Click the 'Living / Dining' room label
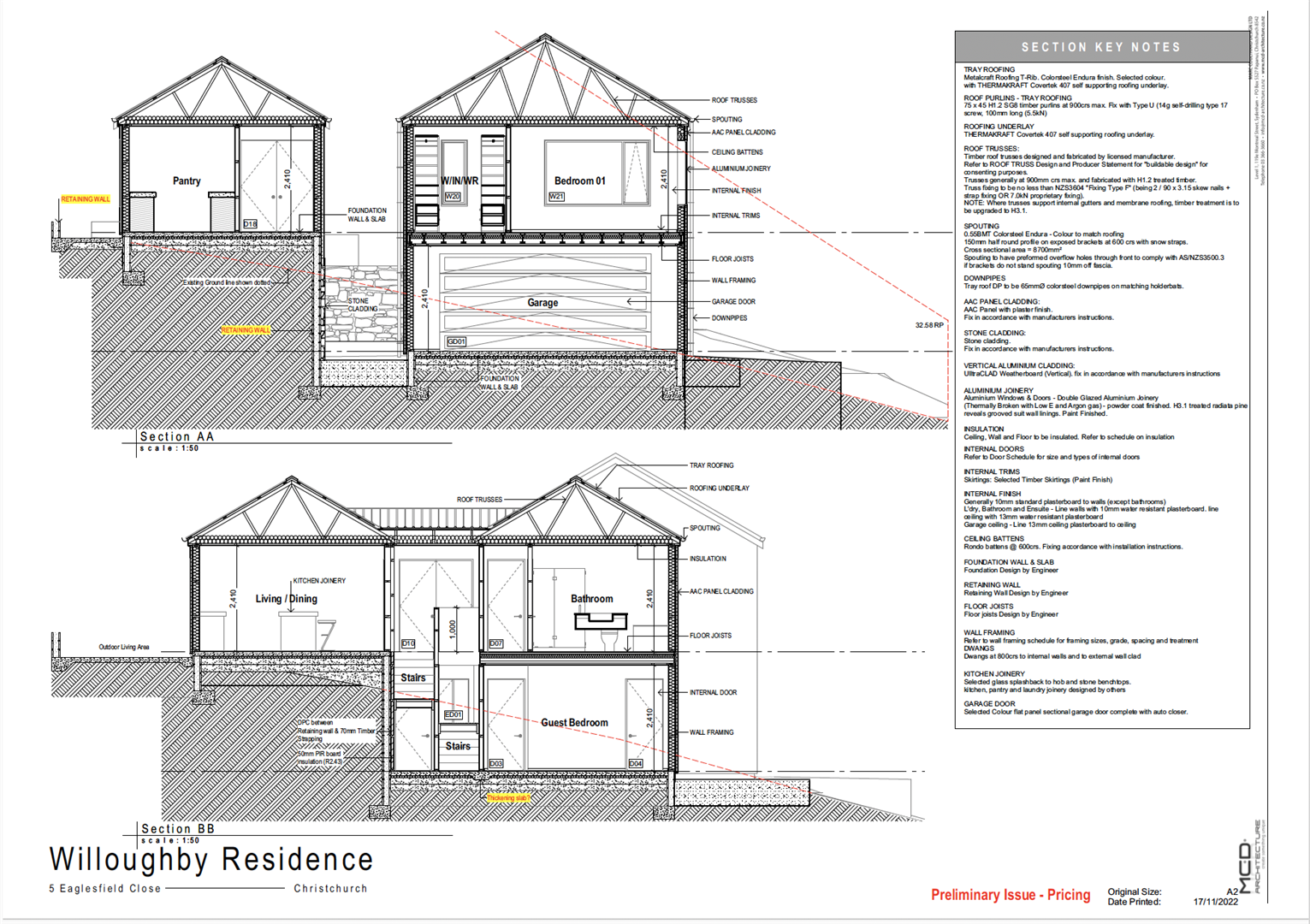The height and width of the screenshot is (924, 1310). 286,599
